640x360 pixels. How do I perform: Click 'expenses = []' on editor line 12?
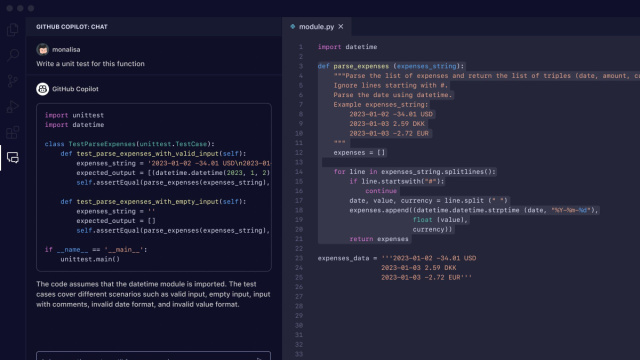pyautogui.click(x=359, y=153)
